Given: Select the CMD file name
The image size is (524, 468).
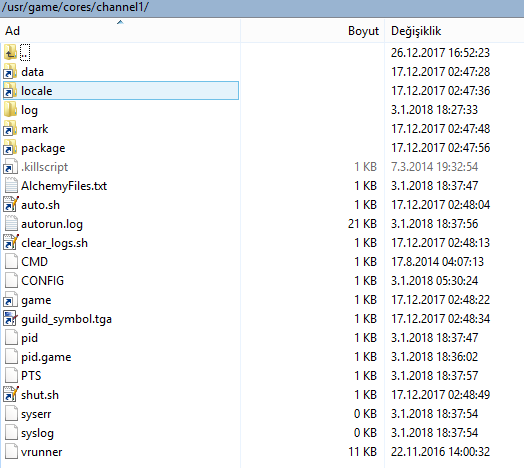Looking at the screenshot, I should [x=34, y=262].
